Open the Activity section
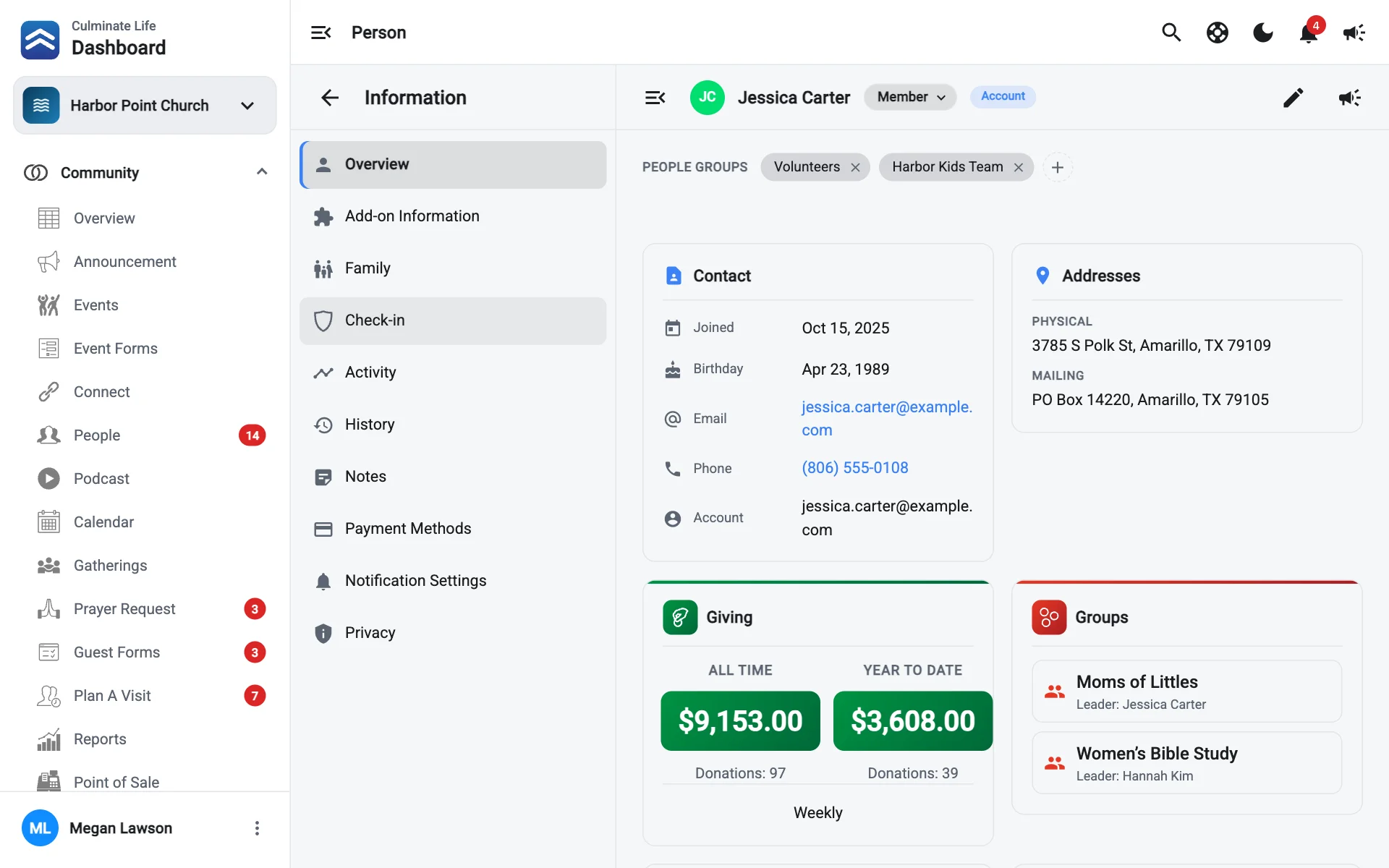Image resolution: width=1389 pixels, height=868 pixels. [x=453, y=373]
